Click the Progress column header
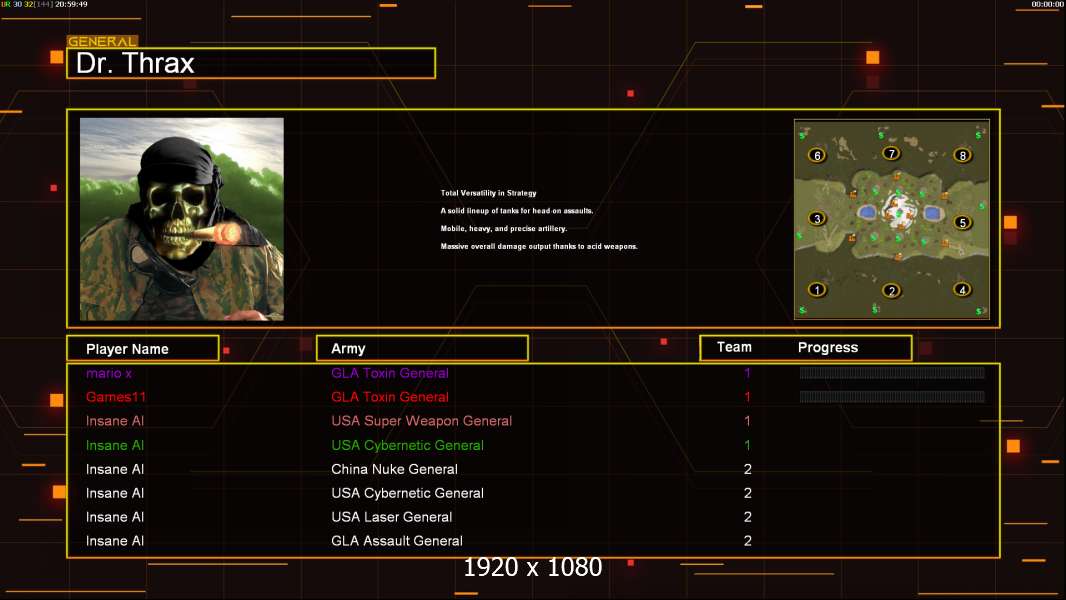The width and height of the screenshot is (1066, 600). click(x=827, y=347)
